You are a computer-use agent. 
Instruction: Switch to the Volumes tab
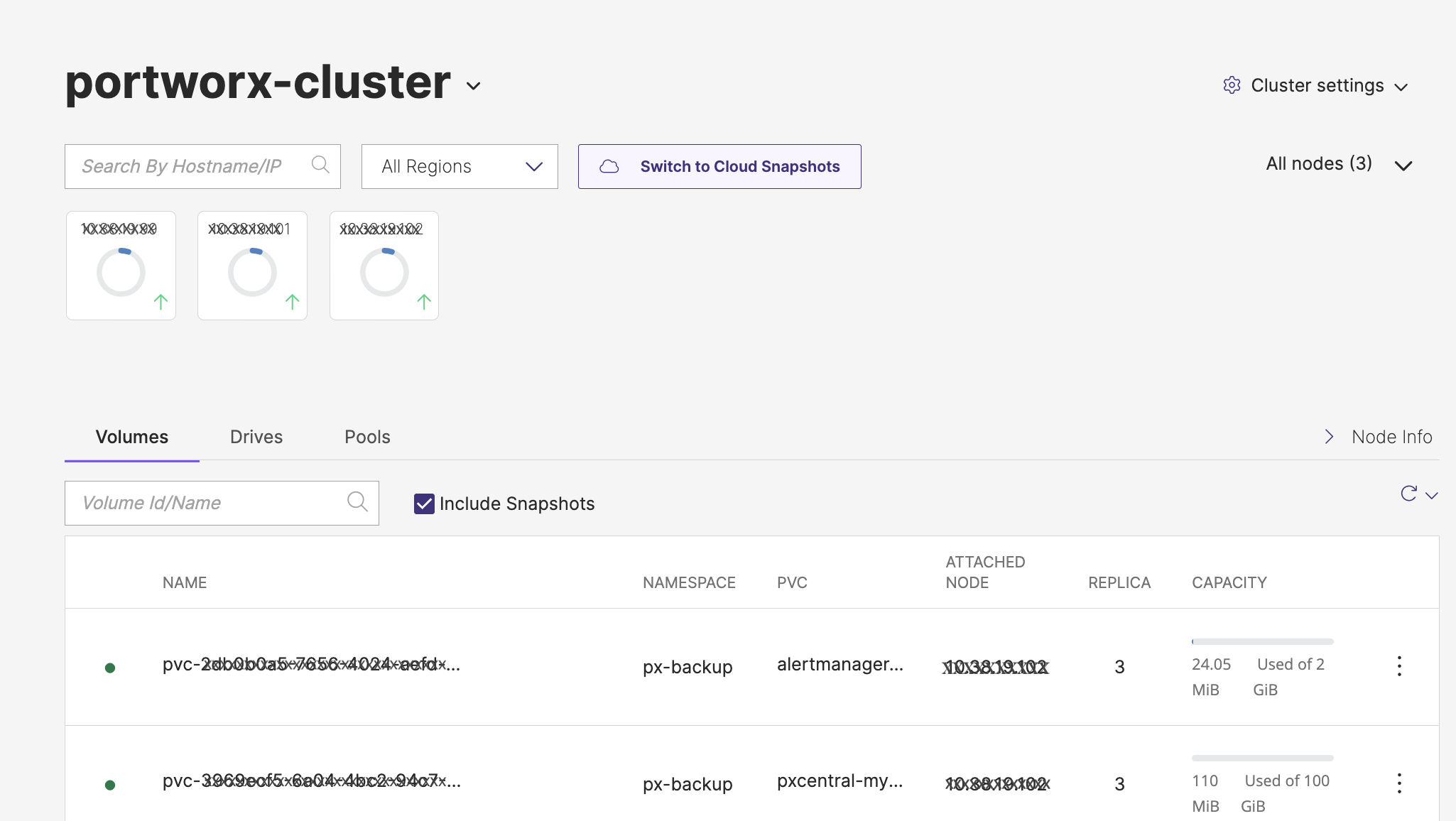pyautogui.click(x=132, y=437)
